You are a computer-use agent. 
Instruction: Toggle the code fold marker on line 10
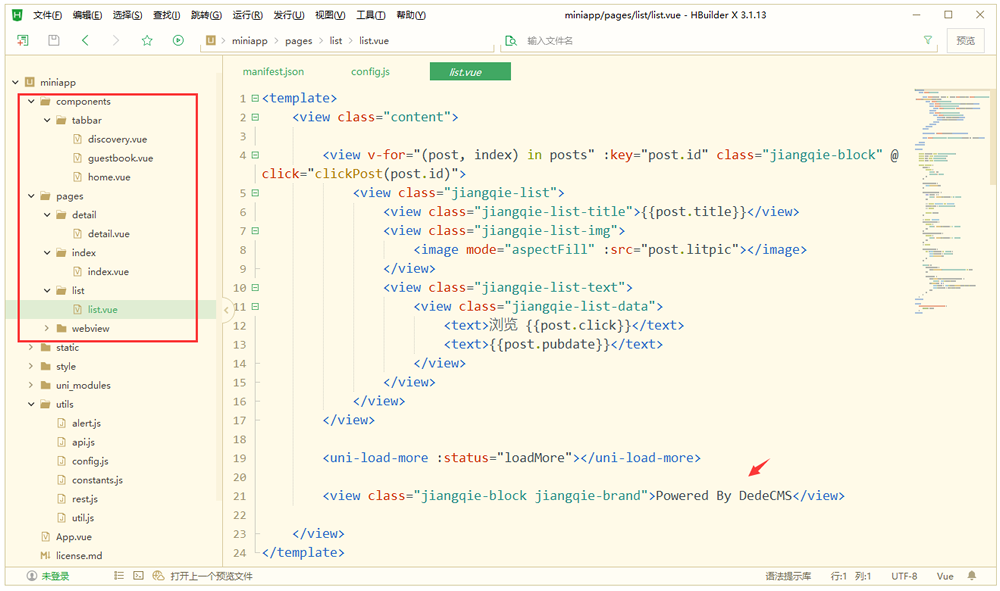click(x=255, y=288)
